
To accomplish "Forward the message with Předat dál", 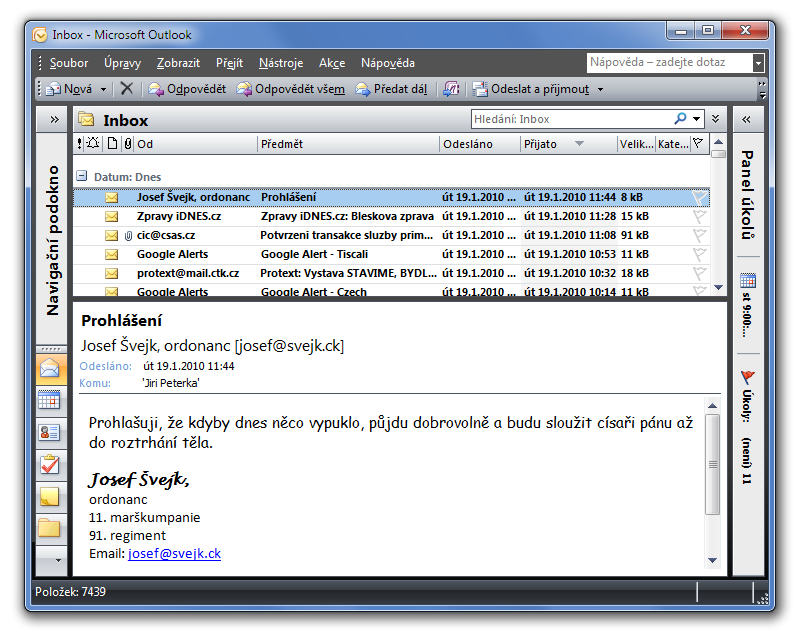I will [x=392, y=89].
